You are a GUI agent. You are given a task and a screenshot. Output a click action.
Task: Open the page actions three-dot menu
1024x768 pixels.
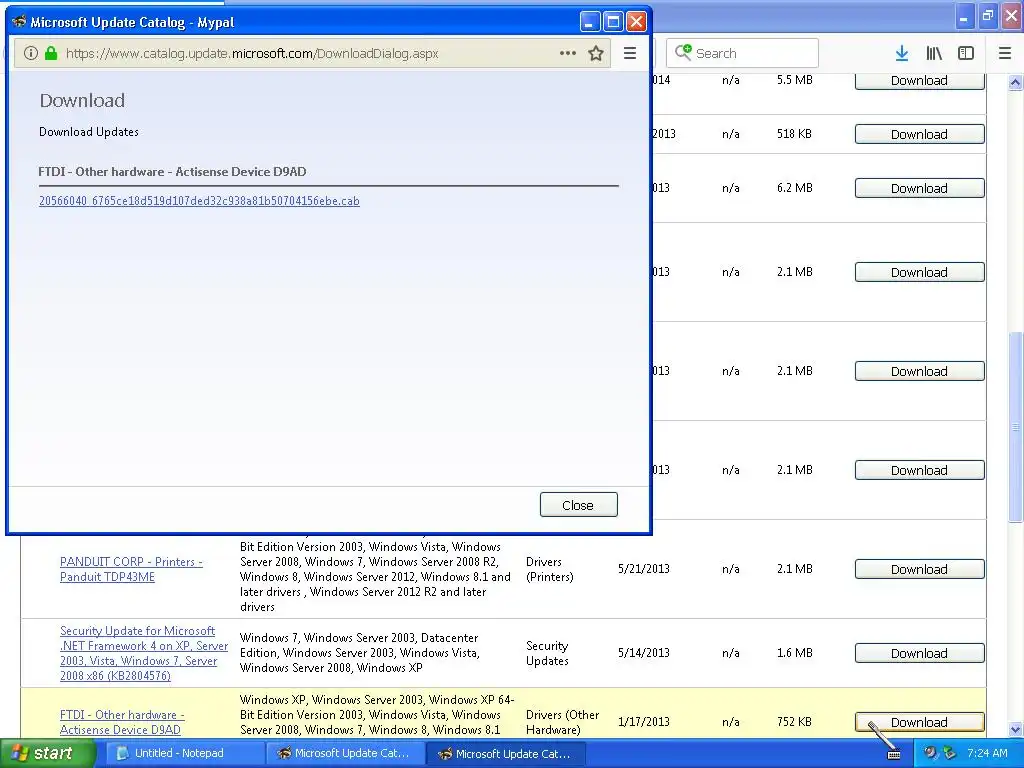point(568,54)
